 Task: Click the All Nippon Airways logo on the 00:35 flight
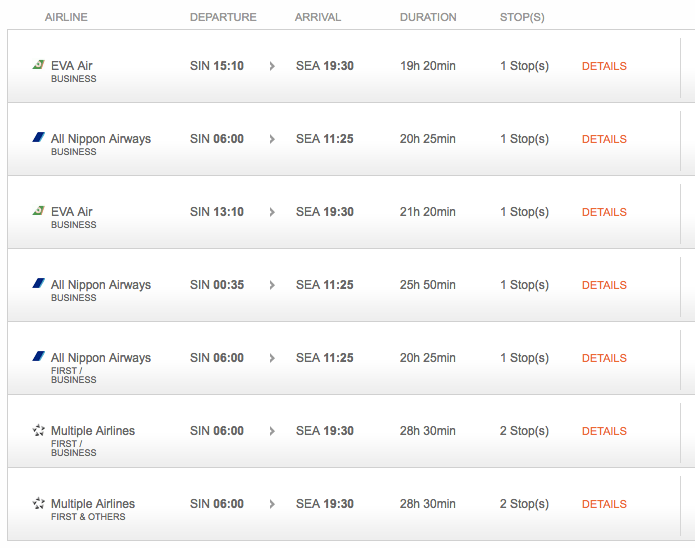pyautogui.click(x=38, y=284)
